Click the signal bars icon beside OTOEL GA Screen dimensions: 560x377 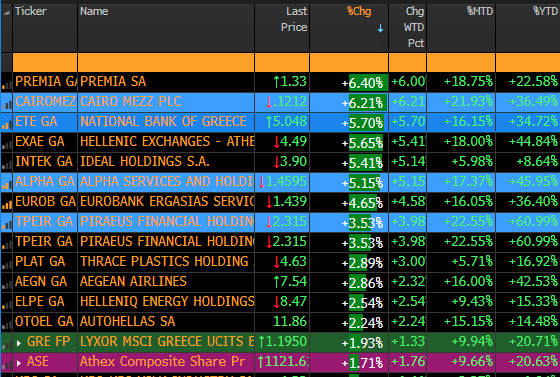point(6,324)
